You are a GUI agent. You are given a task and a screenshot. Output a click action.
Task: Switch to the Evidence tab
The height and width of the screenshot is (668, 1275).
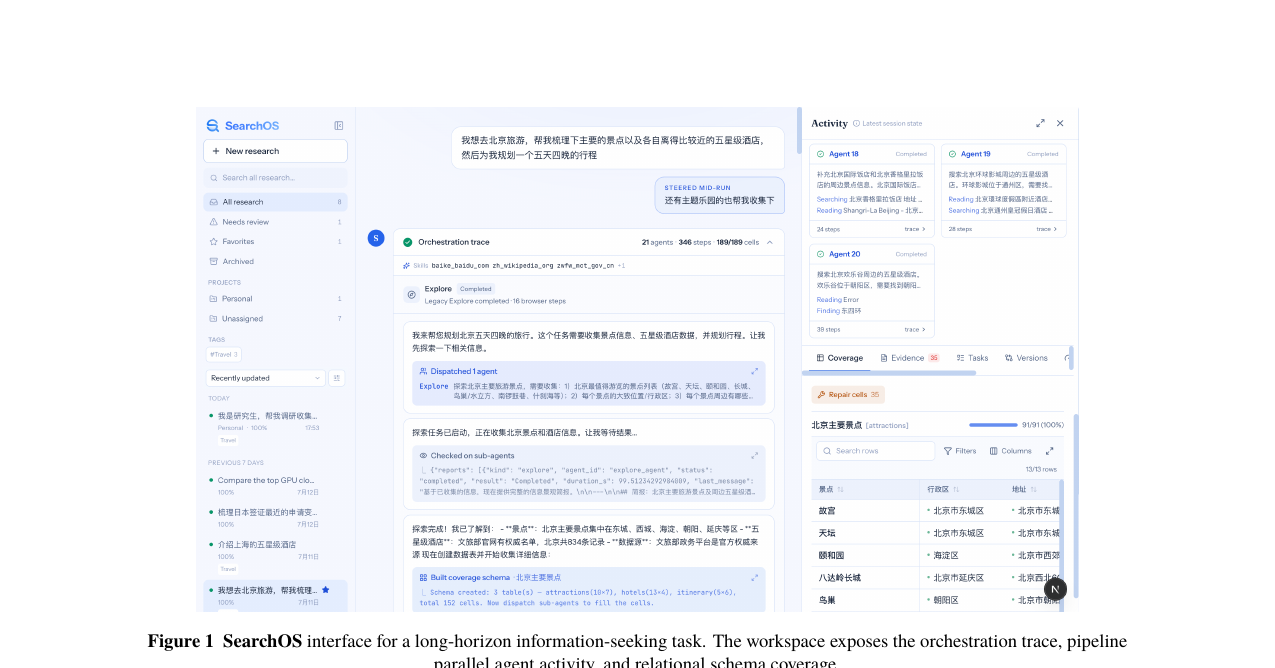tap(909, 358)
